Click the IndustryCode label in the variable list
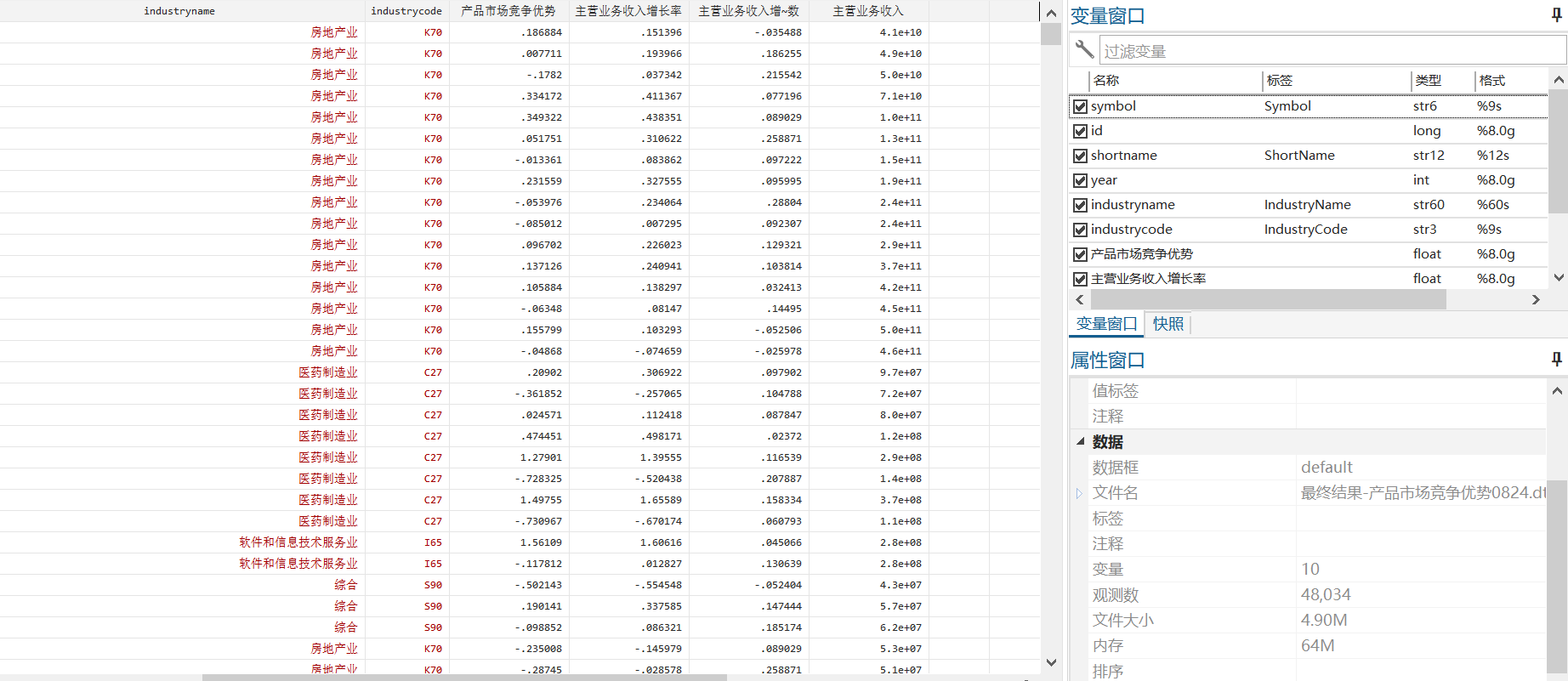This screenshot has height=681, width=1568. click(x=1305, y=230)
